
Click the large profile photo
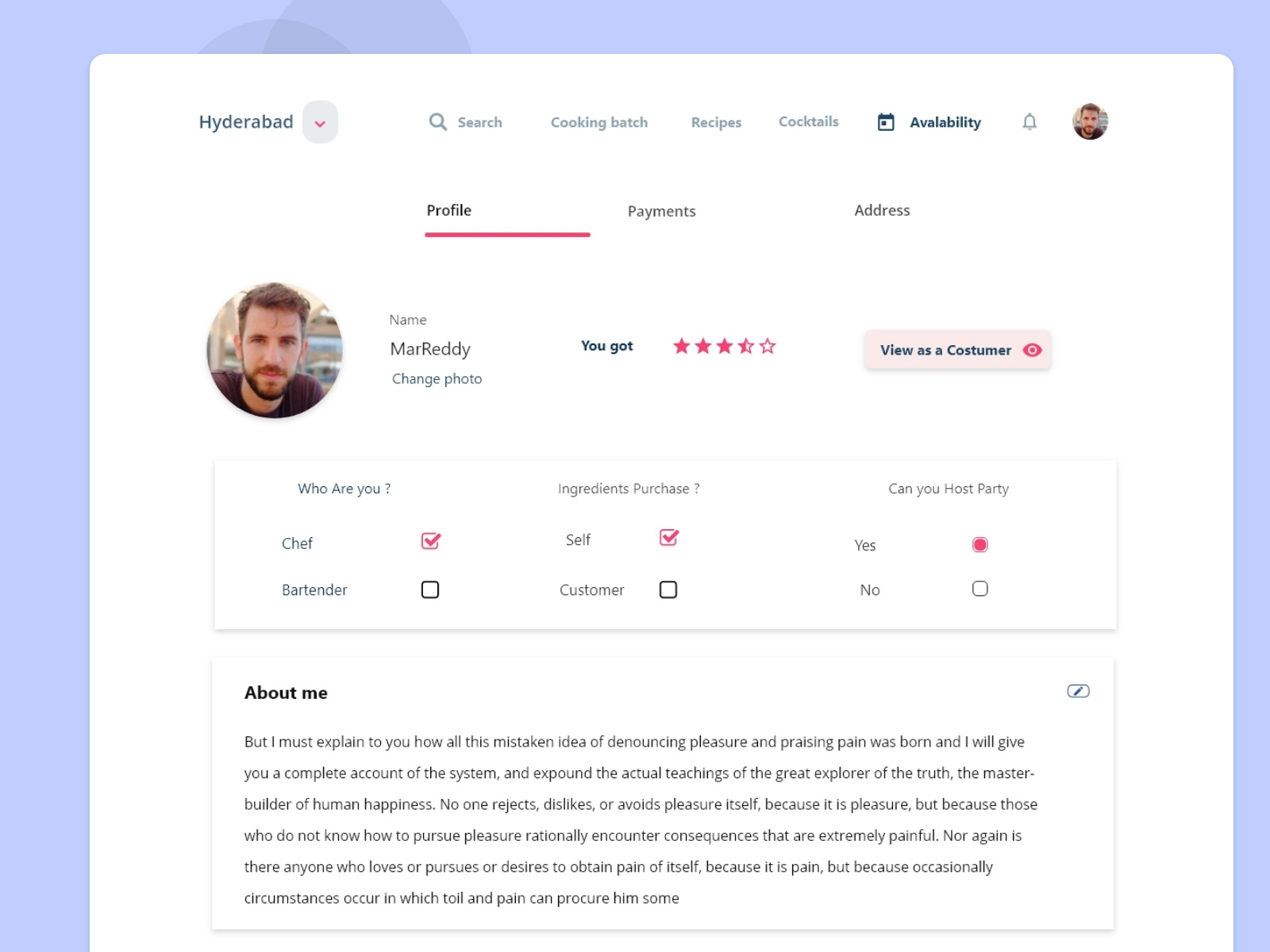point(275,350)
